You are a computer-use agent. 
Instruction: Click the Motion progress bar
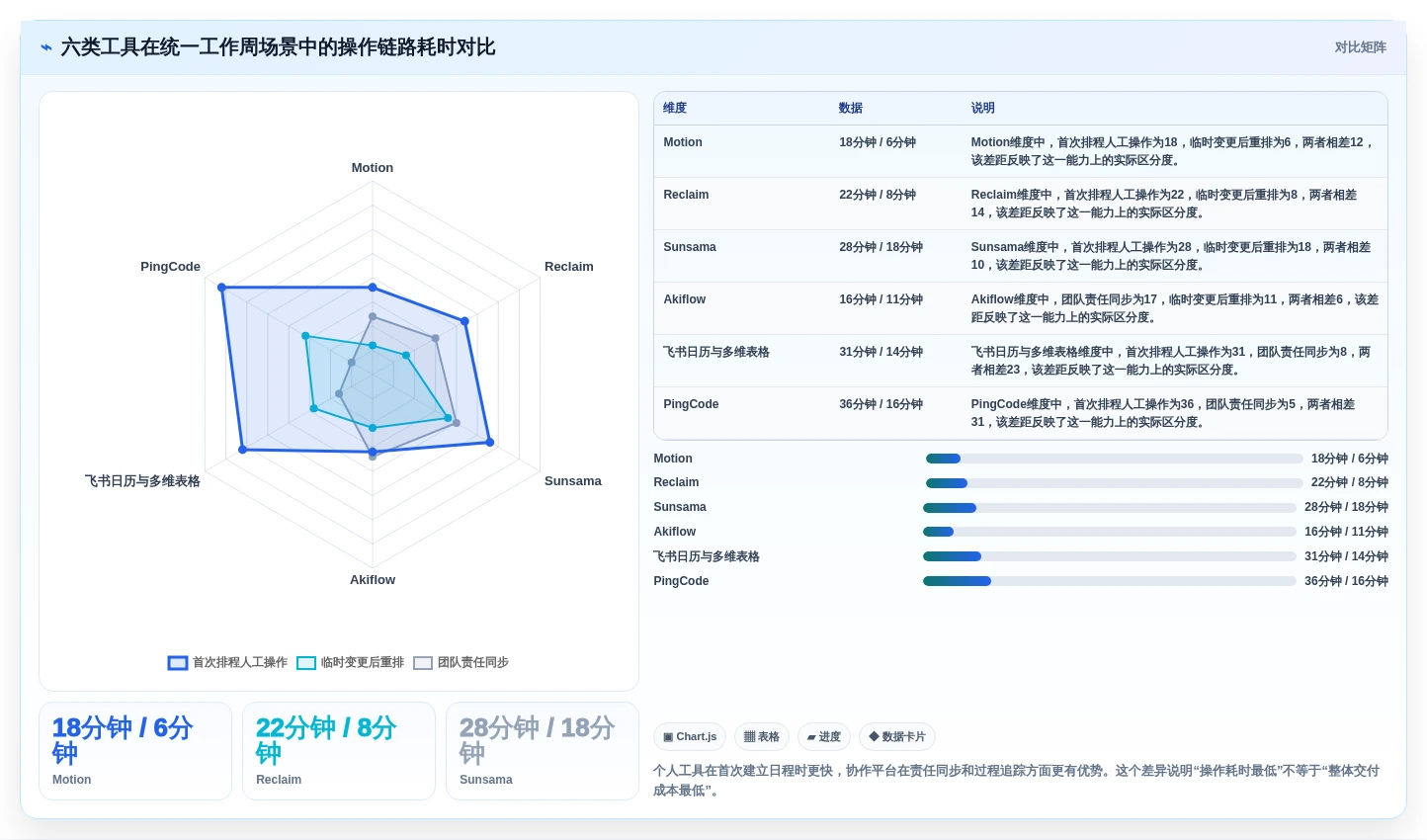[1115, 459]
